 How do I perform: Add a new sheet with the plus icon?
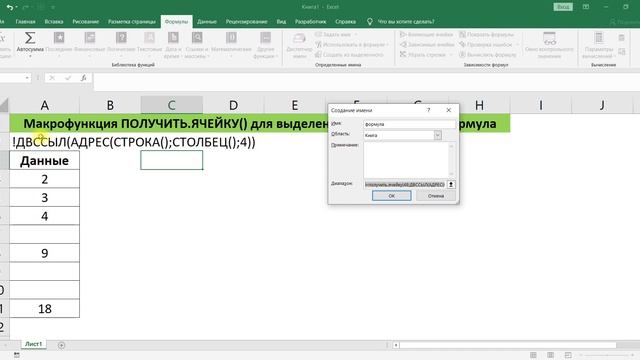[61, 345]
